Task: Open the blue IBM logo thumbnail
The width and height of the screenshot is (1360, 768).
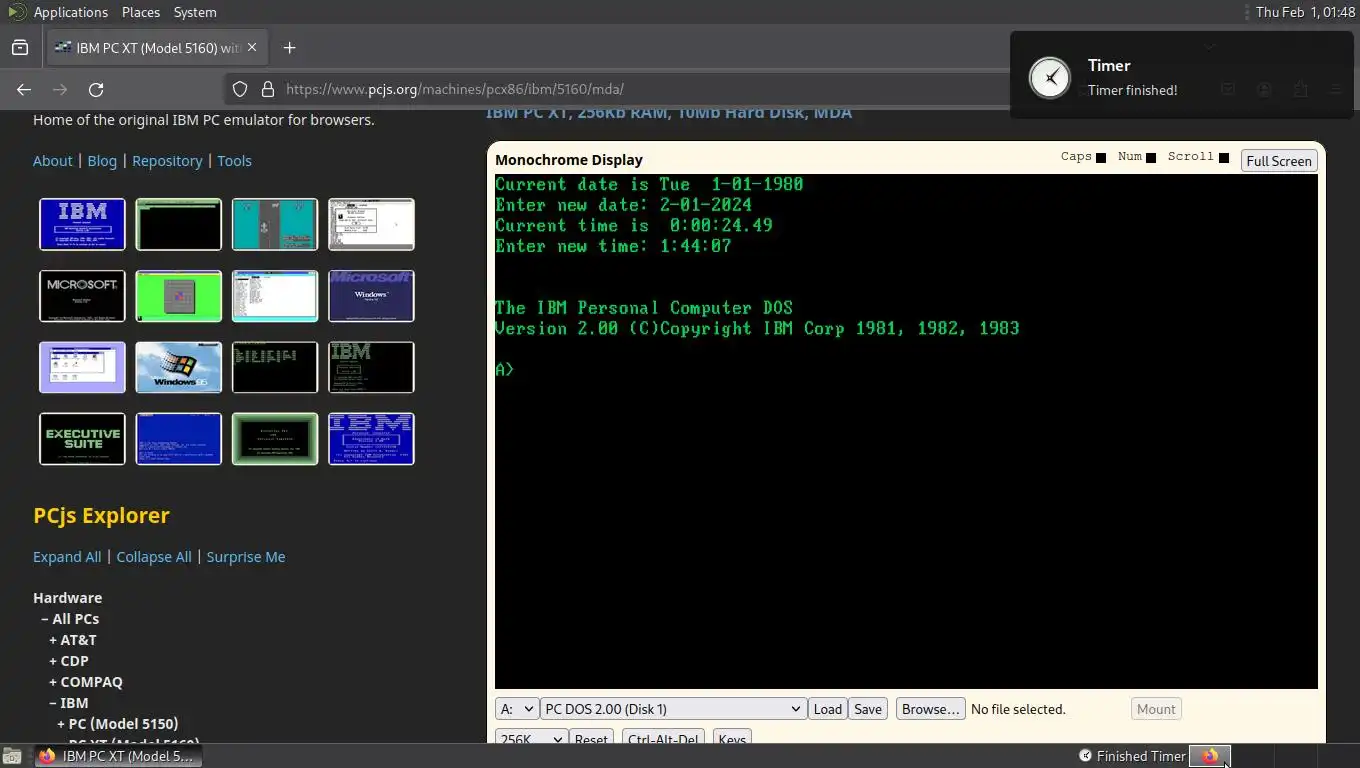Action: click(x=82, y=224)
